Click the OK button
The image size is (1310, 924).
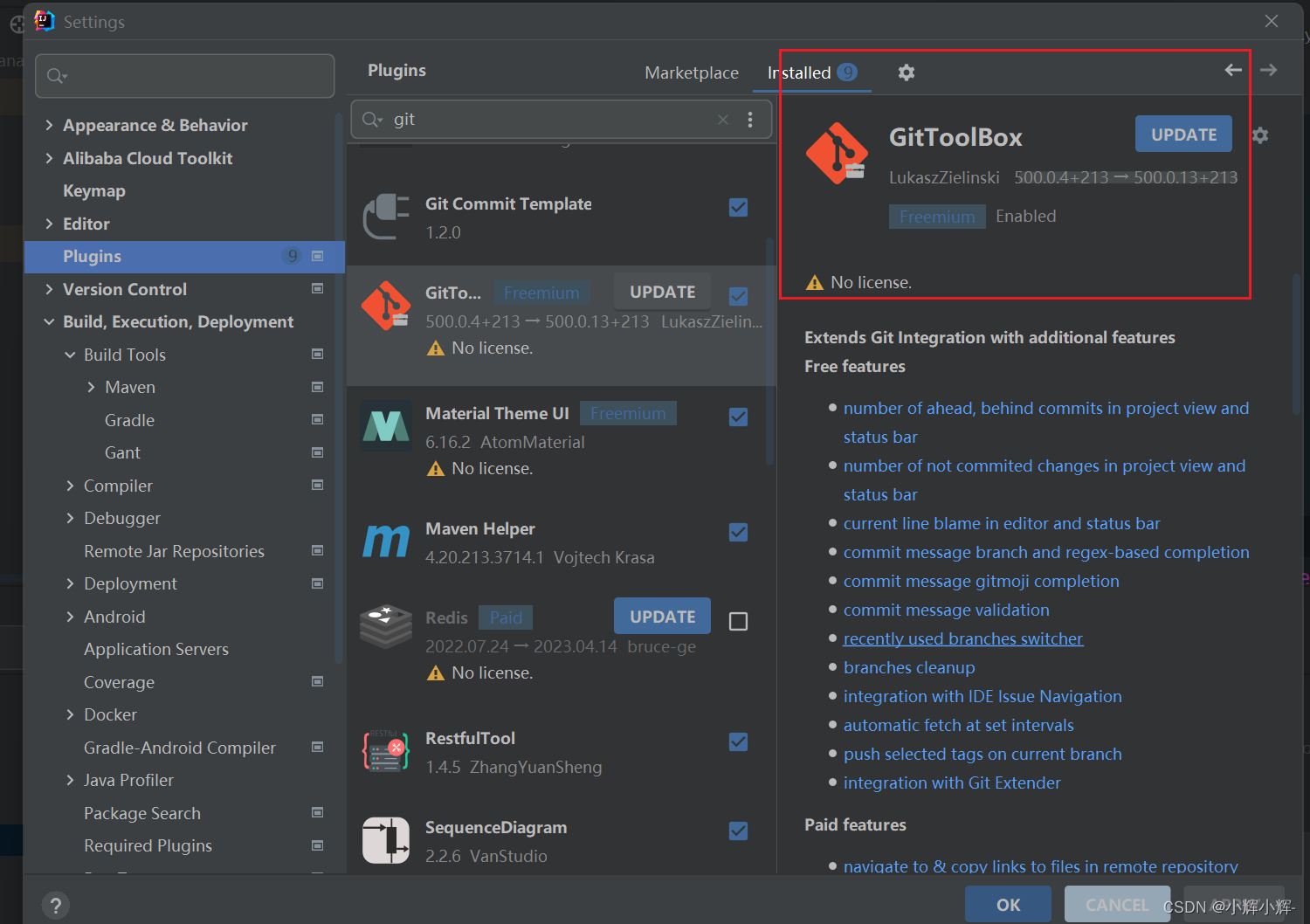1008,905
